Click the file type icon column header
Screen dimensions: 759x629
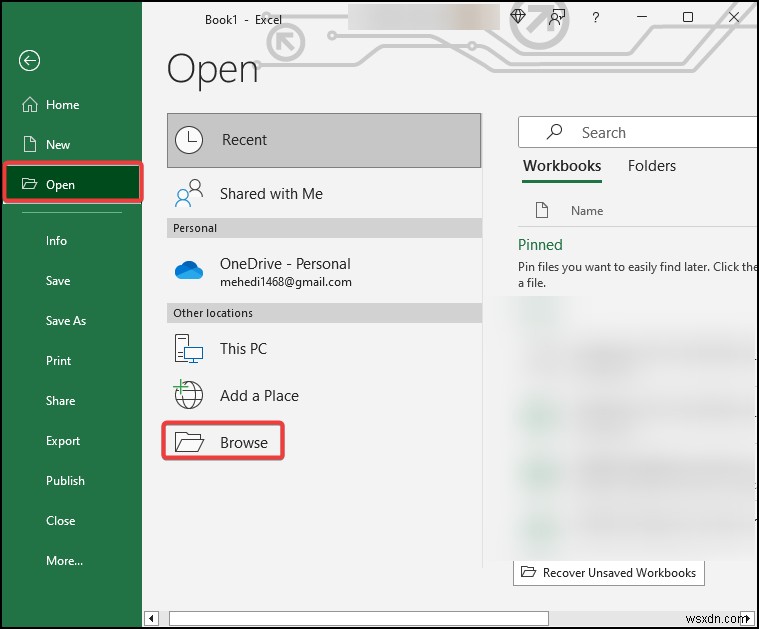coord(542,210)
